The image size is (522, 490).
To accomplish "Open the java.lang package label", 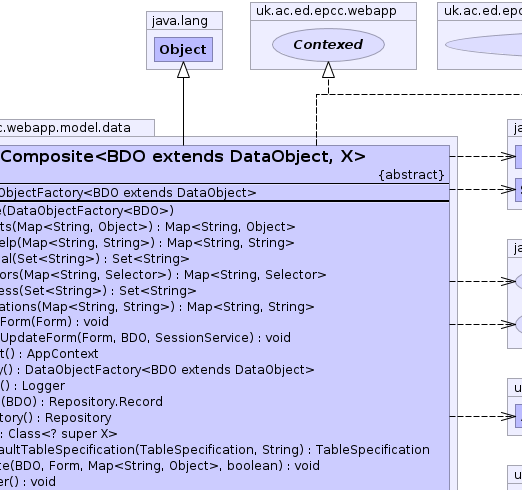I will pos(180,21).
